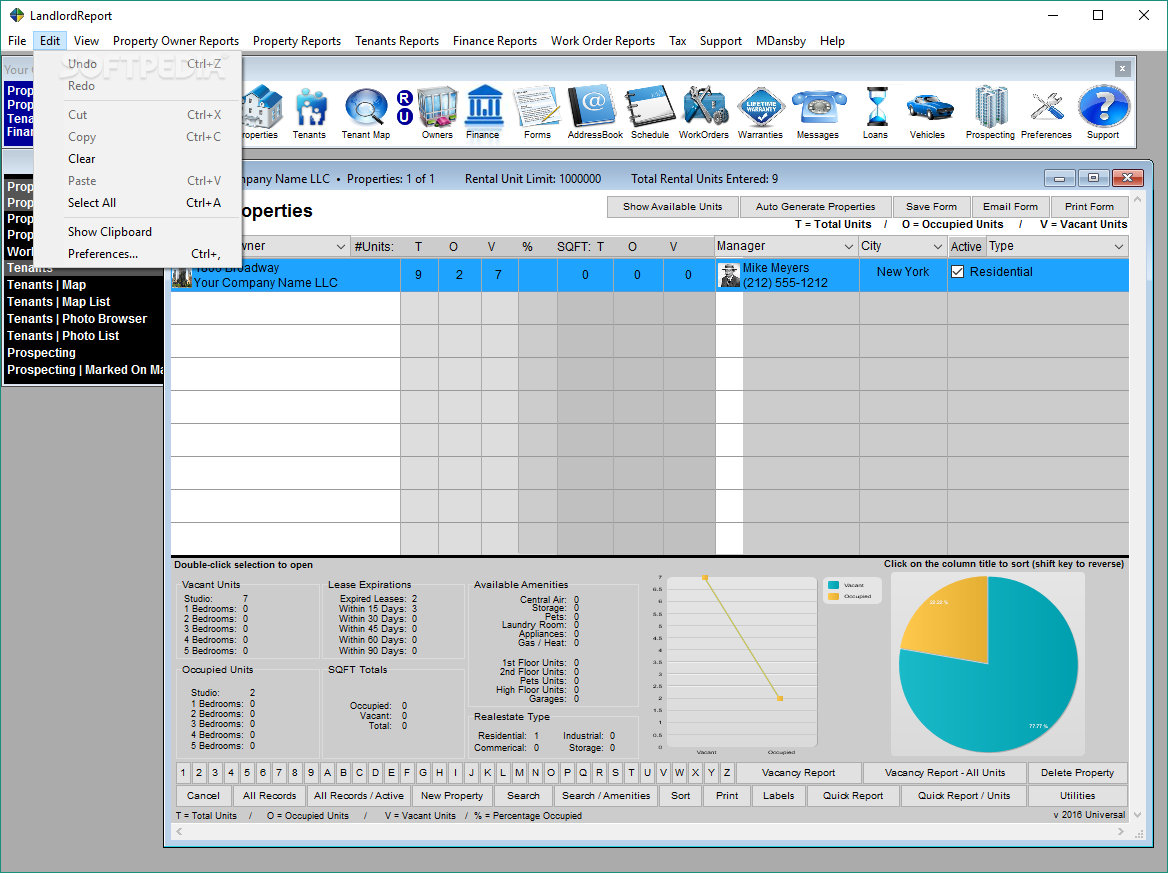Click the horizontal scrollbar right arrow
The image size is (1168, 873).
(1121, 831)
